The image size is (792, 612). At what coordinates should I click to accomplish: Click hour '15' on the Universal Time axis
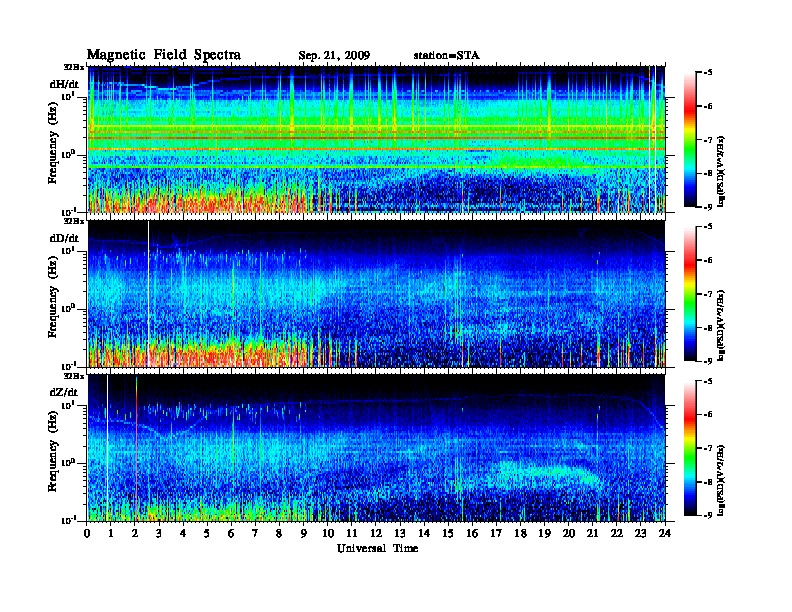point(448,533)
